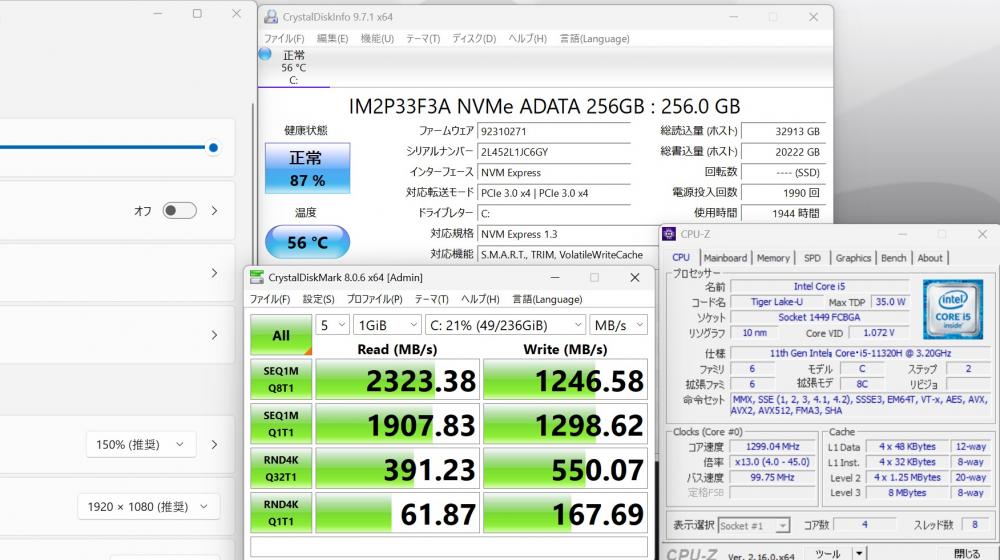Click the 正常 87 % health status button
The image size is (1000, 560).
point(307,168)
